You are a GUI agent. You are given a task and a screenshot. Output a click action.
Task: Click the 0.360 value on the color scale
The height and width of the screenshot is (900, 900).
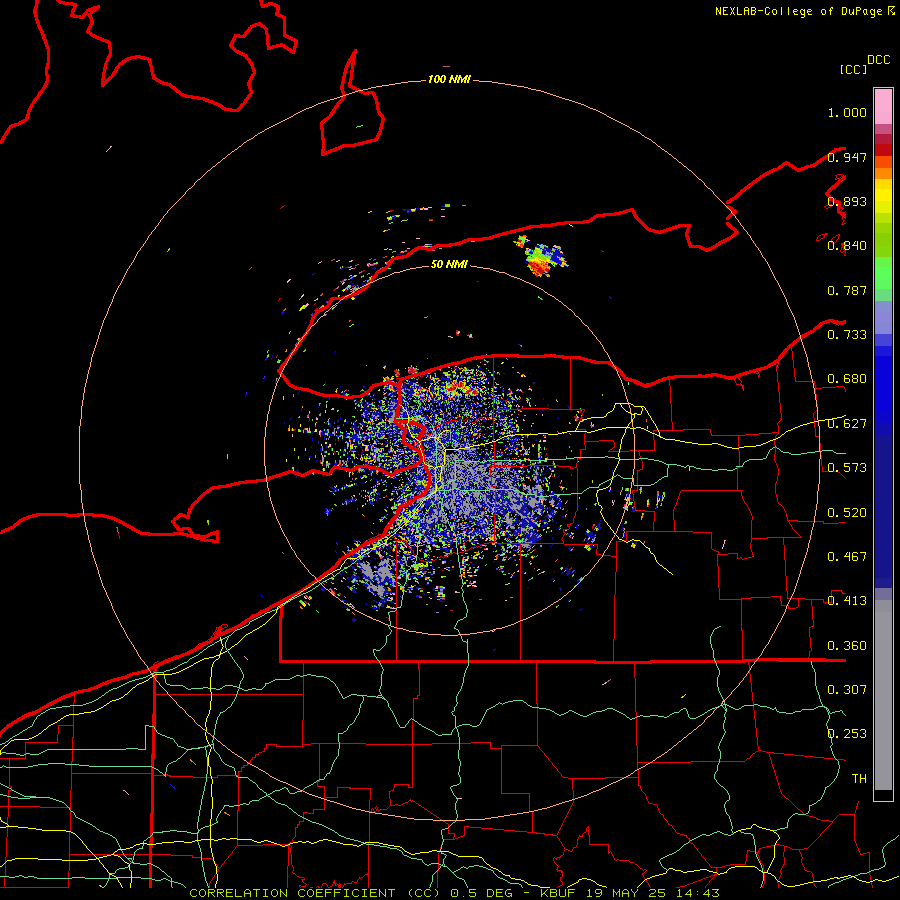(x=847, y=646)
